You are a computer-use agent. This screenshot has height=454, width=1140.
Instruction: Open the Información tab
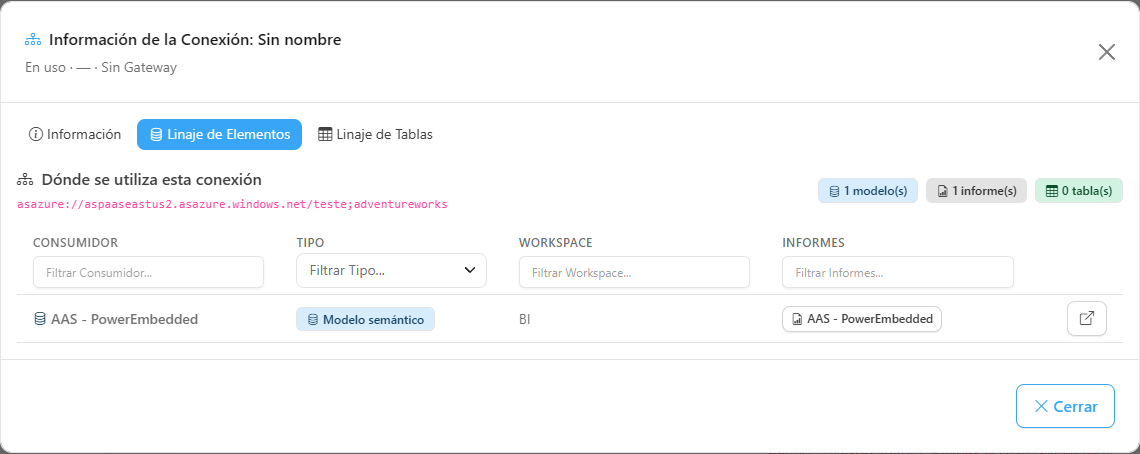75,135
